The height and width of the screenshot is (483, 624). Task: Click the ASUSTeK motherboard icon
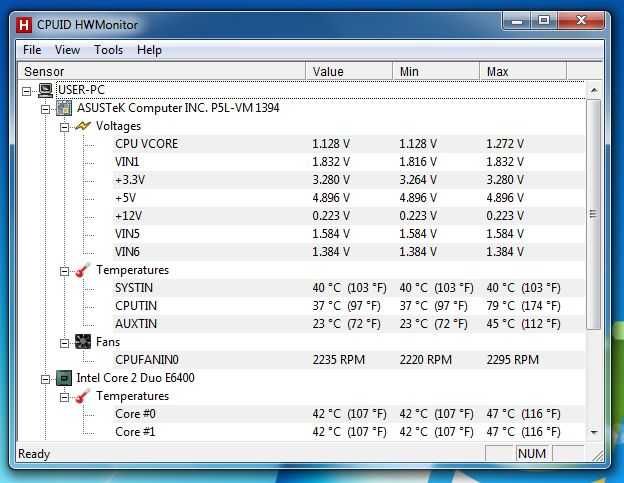tap(64, 108)
